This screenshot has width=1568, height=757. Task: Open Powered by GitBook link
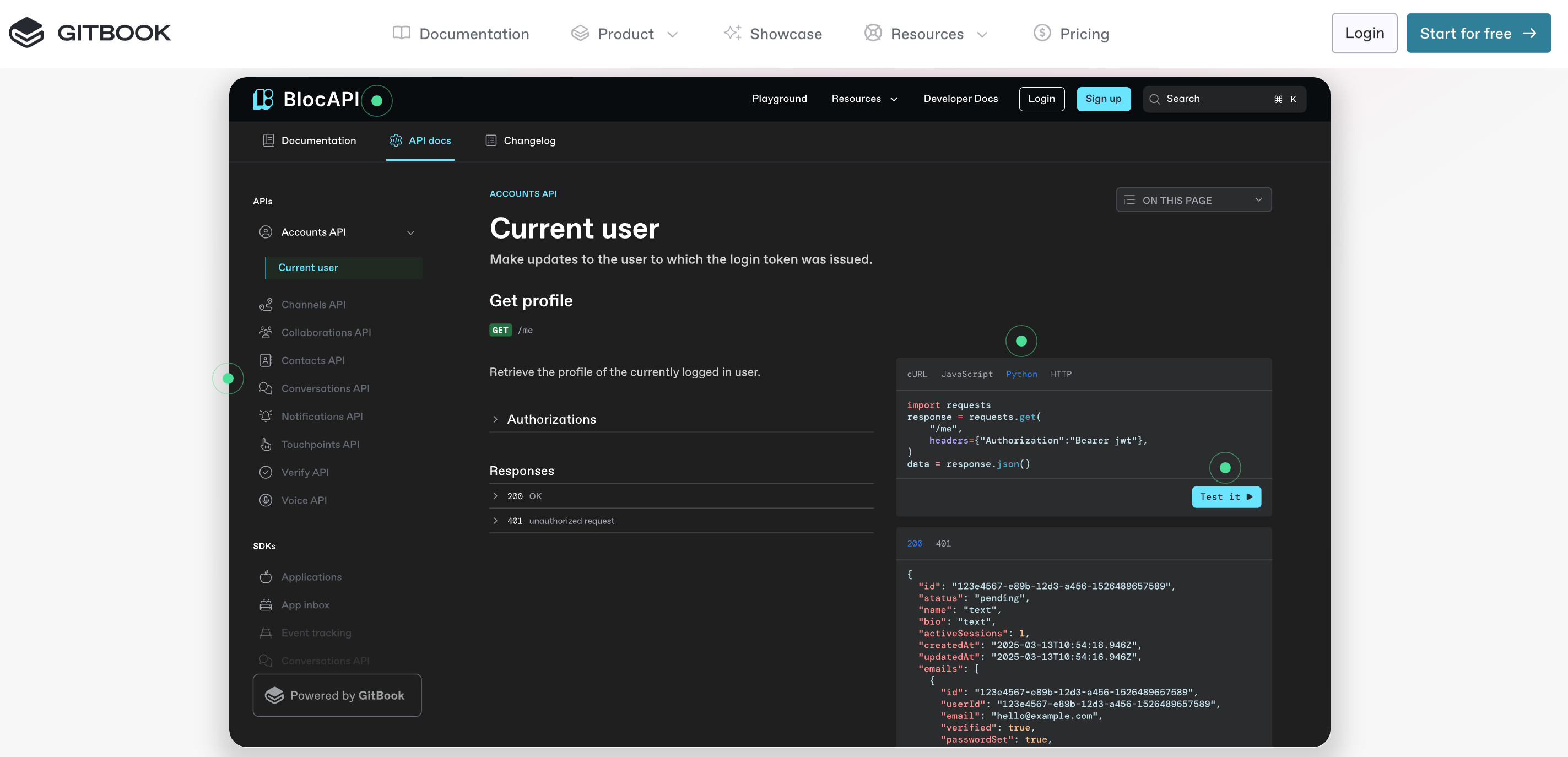337,695
